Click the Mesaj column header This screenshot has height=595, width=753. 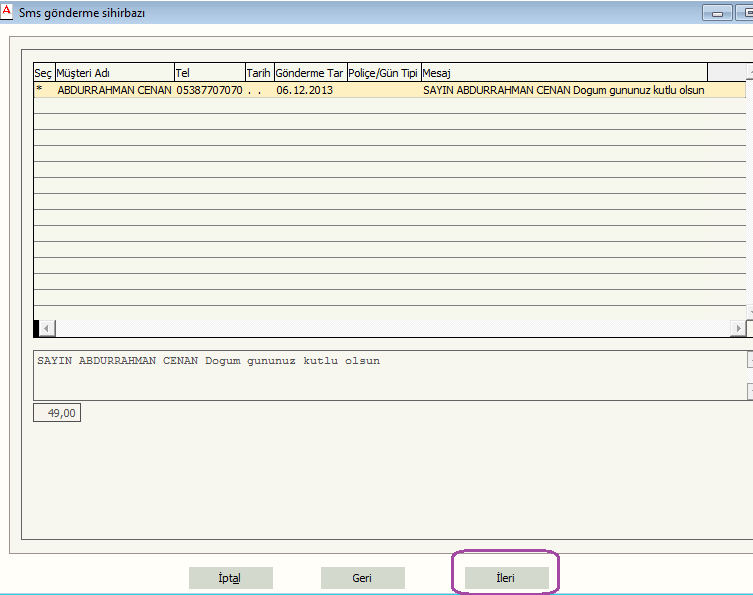coord(564,73)
